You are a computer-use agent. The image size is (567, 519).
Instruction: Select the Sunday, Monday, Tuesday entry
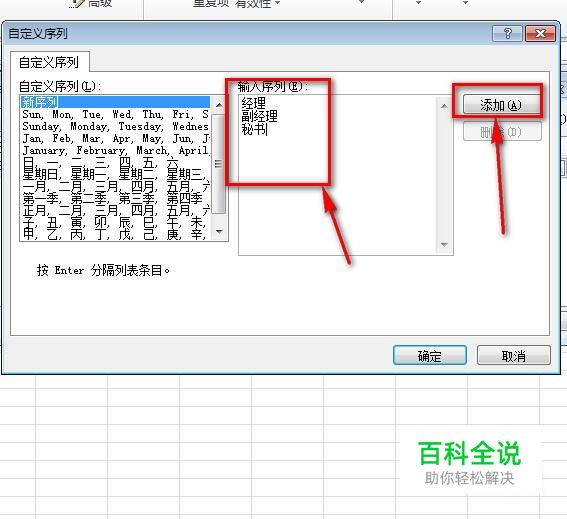pos(115,126)
